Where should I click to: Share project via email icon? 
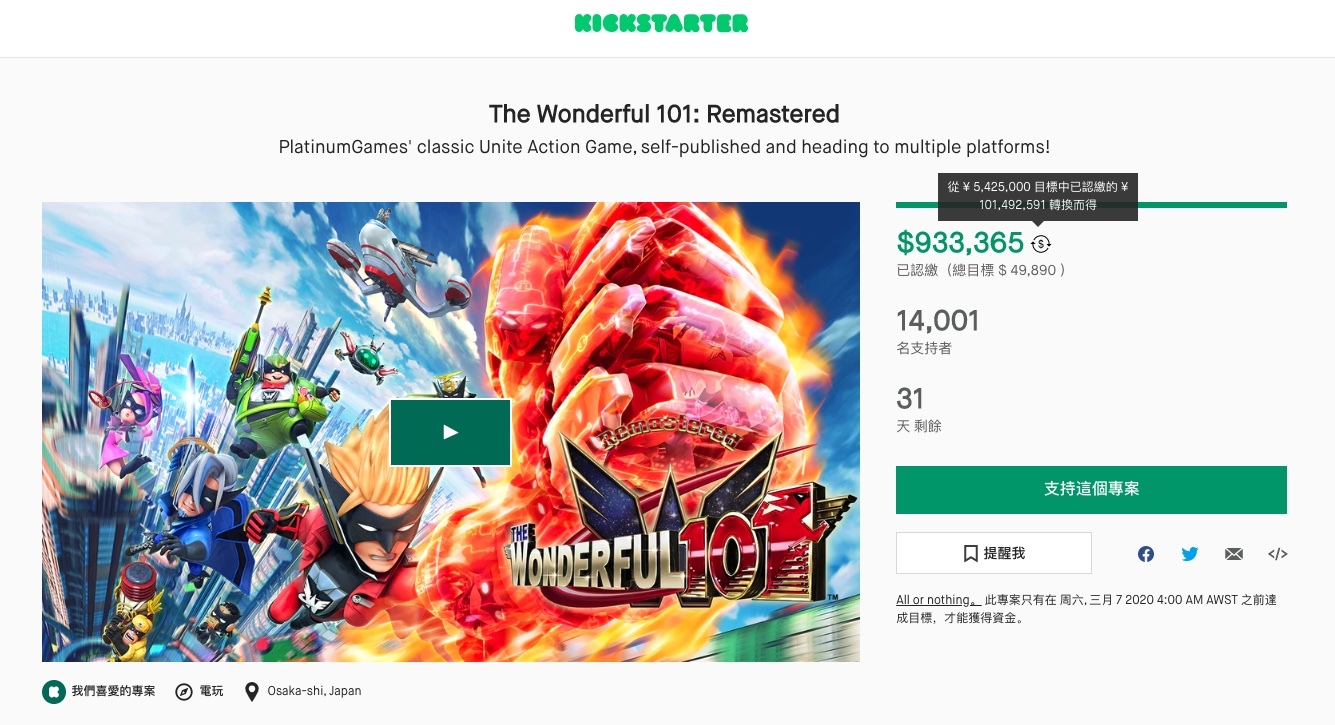pyautogui.click(x=1234, y=554)
